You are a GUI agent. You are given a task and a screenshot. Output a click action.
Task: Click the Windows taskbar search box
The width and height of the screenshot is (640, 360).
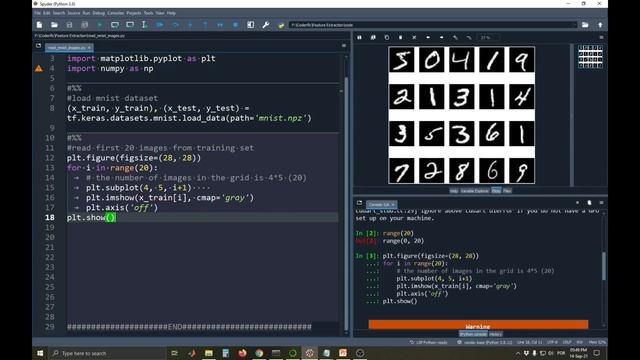pyautogui.click(x=107, y=353)
